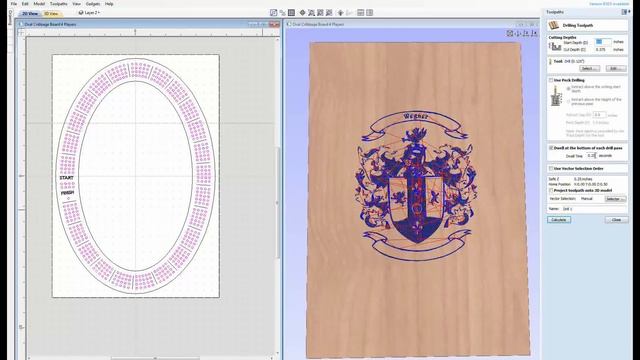Click the 2D window title 'Oval Cribbage Board 4 Players'
The width and height of the screenshot is (640, 360).
point(50,24)
